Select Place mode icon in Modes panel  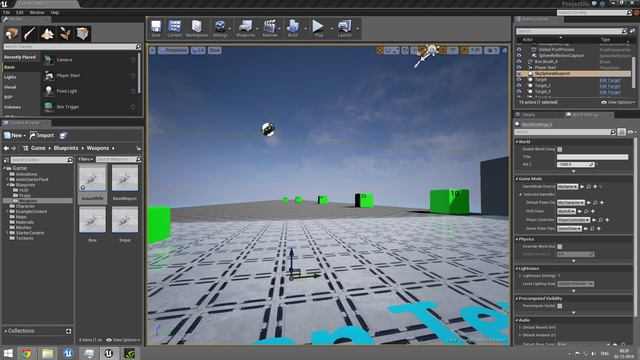[12, 33]
